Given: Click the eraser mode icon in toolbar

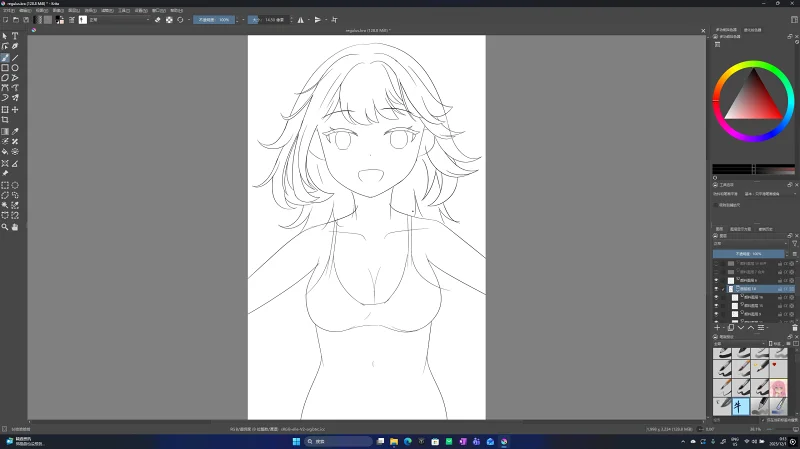Looking at the screenshot, I should pyautogui.click(x=157, y=19).
